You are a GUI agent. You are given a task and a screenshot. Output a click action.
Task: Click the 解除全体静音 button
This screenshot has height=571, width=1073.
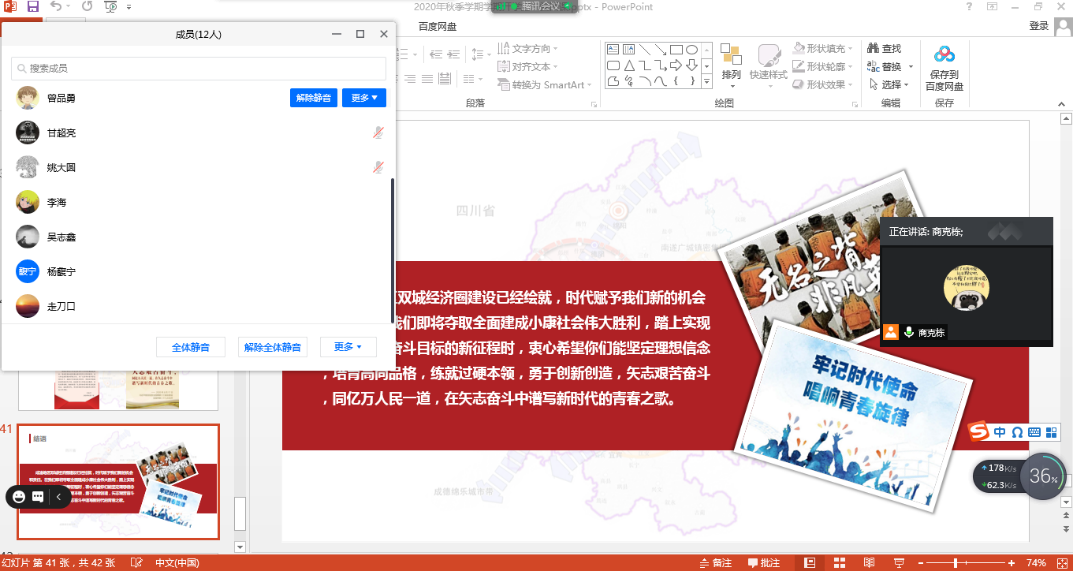pos(272,347)
